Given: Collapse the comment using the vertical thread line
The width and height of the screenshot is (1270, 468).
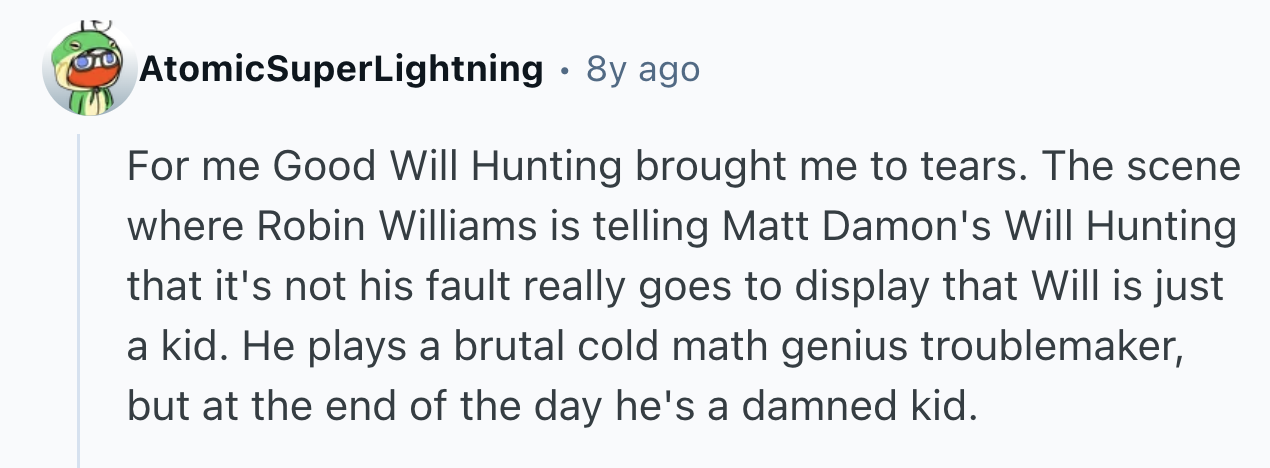Looking at the screenshot, I should pyautogui.click(x=78, y=300).
